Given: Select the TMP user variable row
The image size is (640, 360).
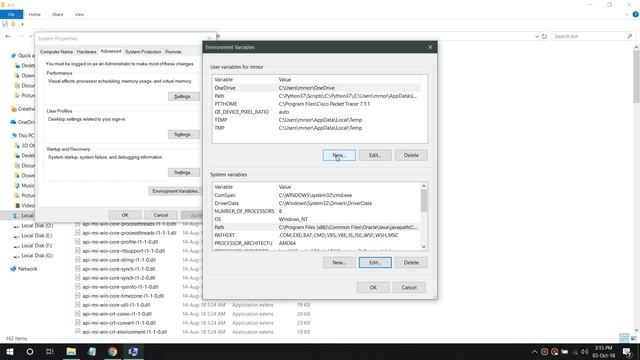Looking at the screenshot, I should (x=316, y=128).
